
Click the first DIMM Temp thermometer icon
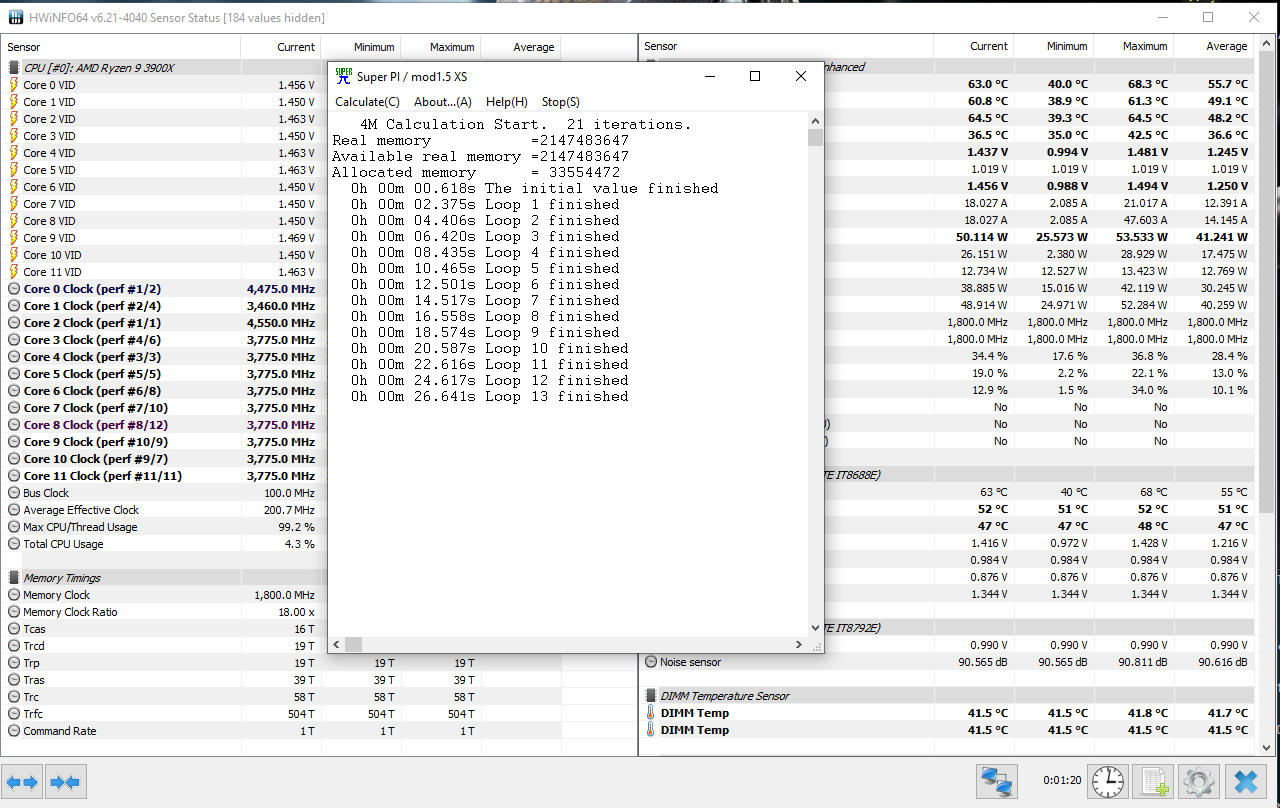pyautogui.click(x=650, y=713)
